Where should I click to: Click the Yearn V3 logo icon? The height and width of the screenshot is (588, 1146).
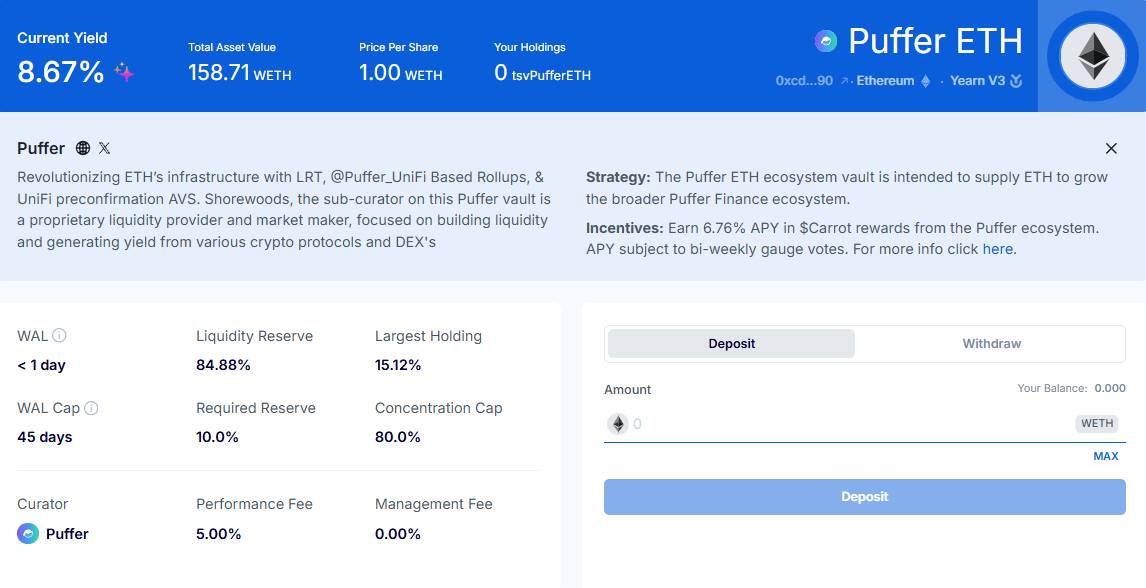pyautogui.click(x=1016, y=81)
